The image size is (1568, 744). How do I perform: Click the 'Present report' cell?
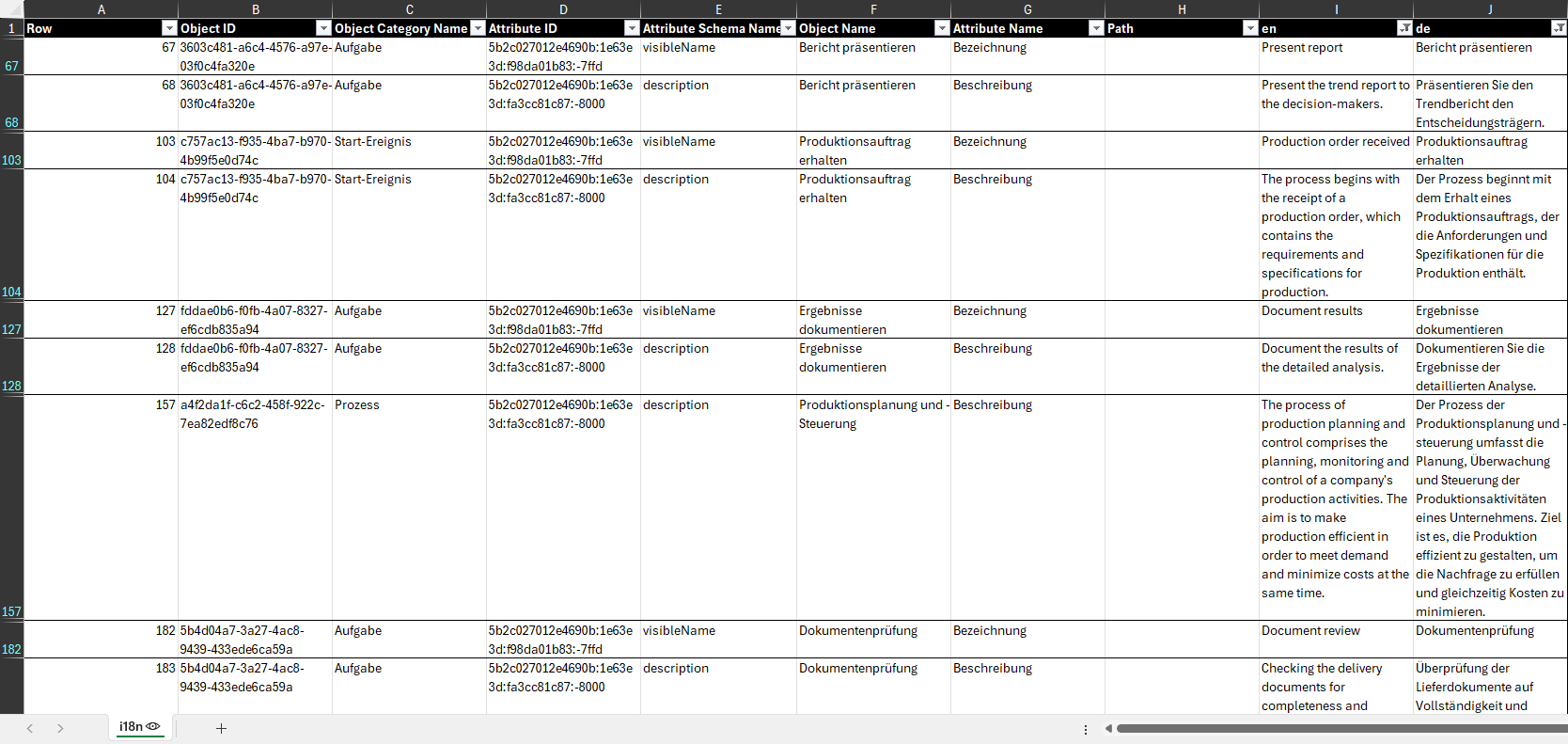1337,56
